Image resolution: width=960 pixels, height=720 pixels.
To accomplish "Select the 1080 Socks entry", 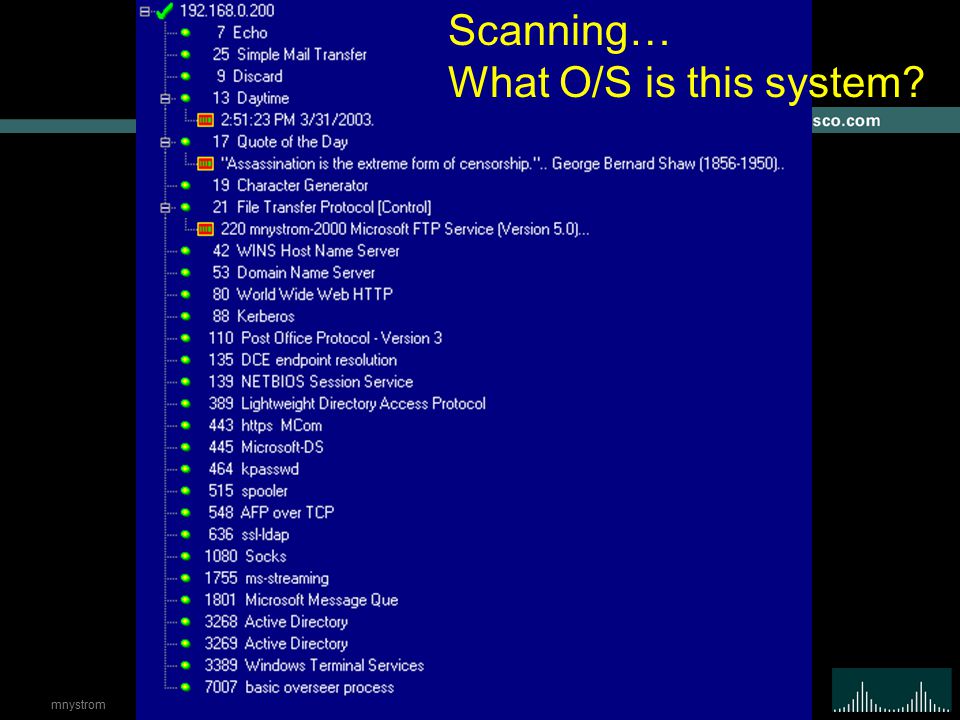I will point(246,557).
